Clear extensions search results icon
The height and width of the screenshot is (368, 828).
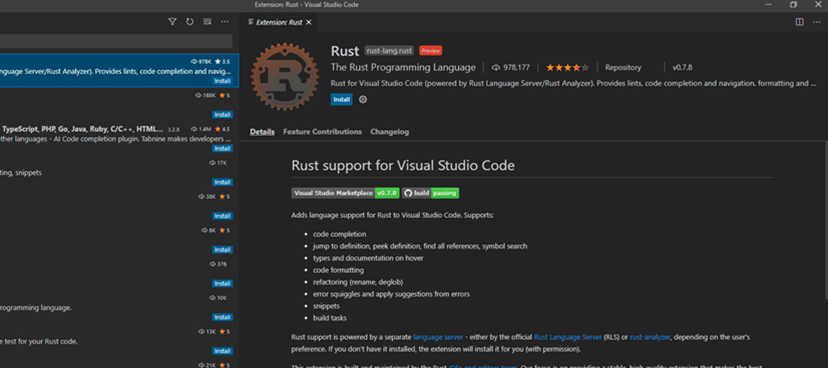point(207,22)
